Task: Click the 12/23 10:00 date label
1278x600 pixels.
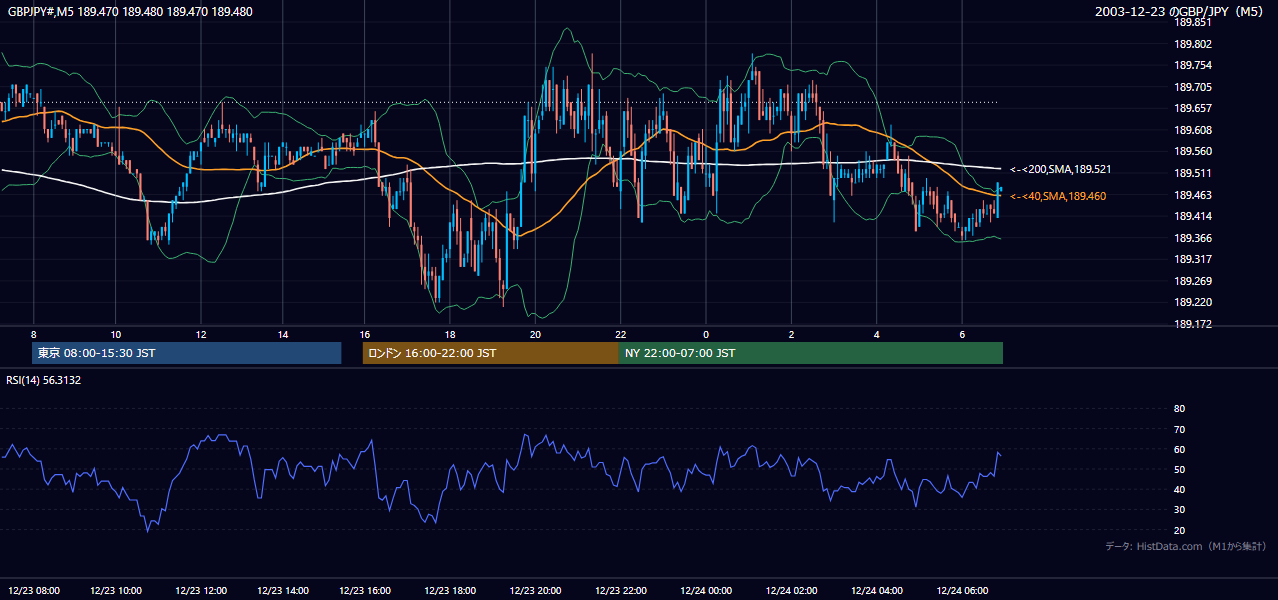Action: [116, 589]
